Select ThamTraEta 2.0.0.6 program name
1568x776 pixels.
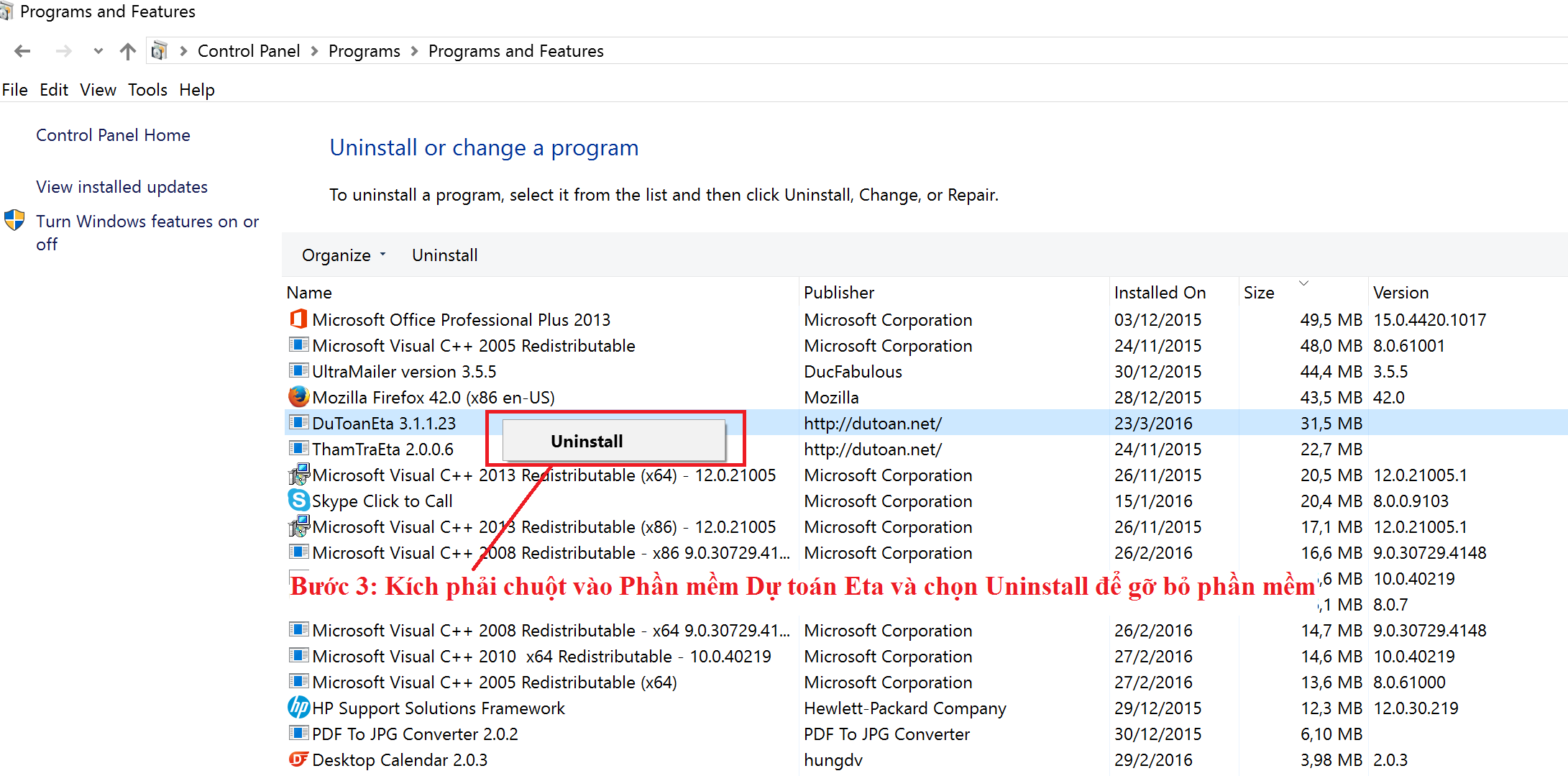[x=382, y=449]
